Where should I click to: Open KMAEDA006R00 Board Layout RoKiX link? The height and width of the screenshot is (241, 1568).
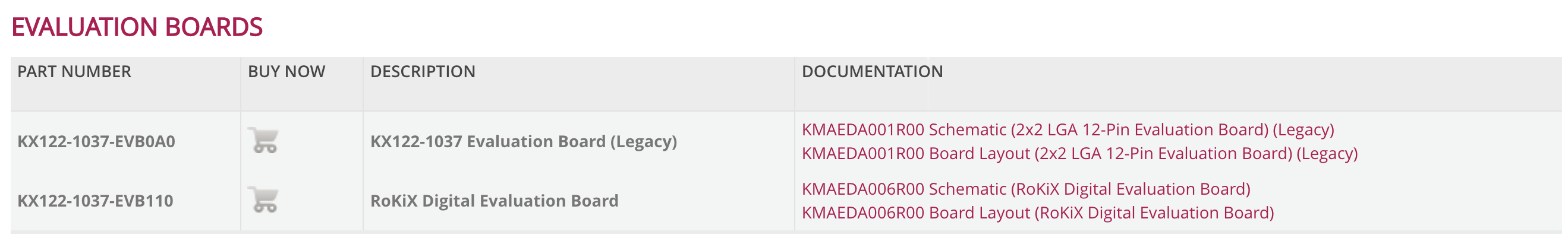(x=1037, y=213)
